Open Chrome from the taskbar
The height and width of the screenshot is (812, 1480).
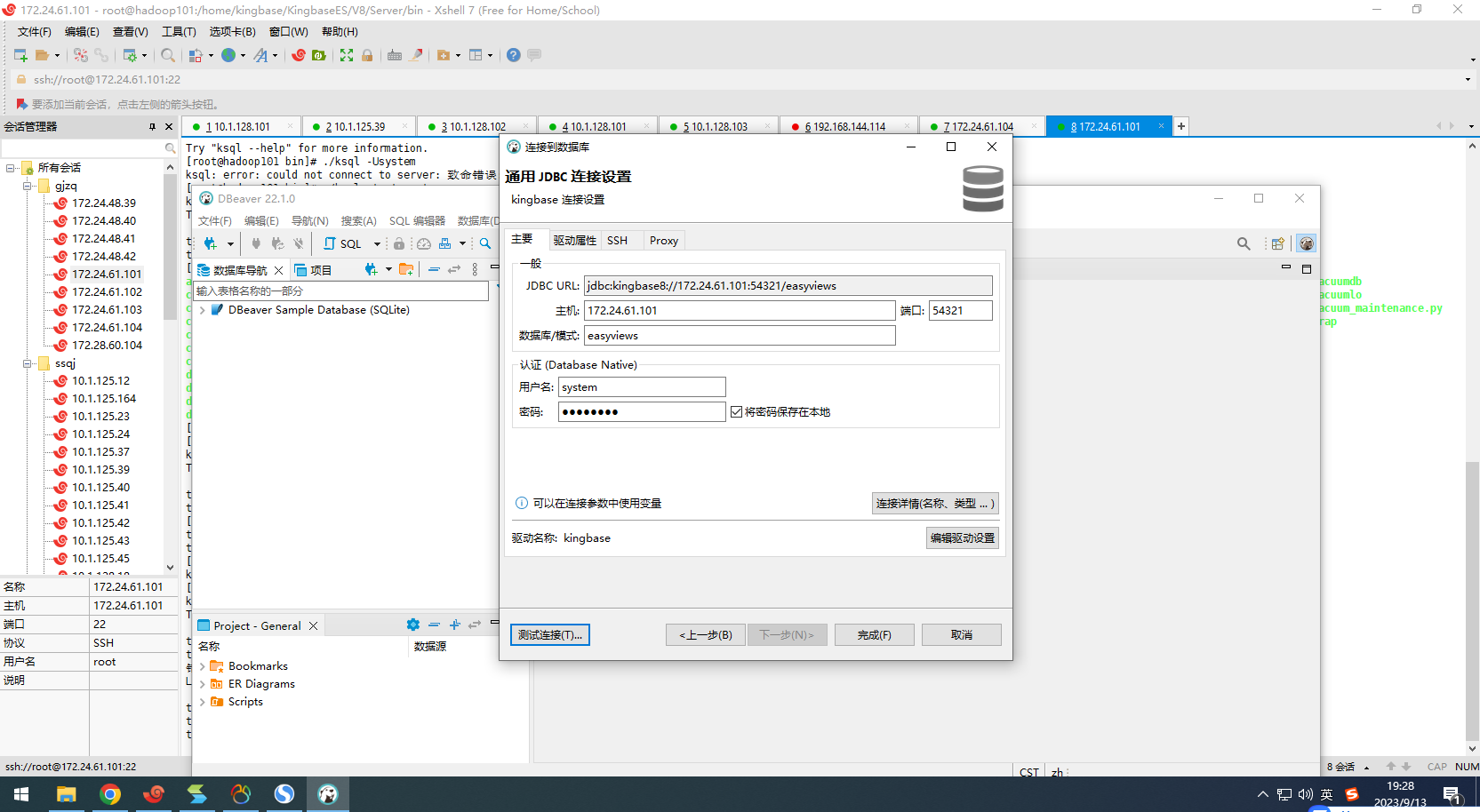pyautogui.click(x=110, y=794)
